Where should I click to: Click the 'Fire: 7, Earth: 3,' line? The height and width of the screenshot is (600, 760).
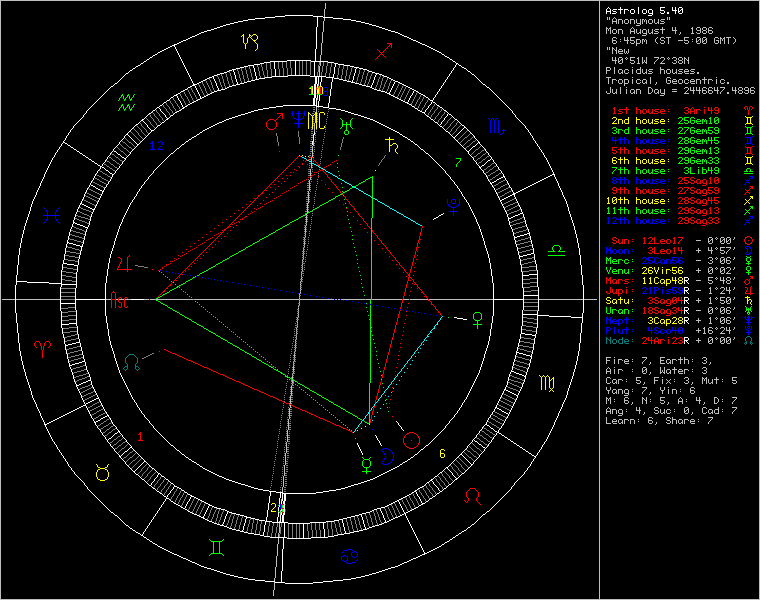[x=659, y=361]
